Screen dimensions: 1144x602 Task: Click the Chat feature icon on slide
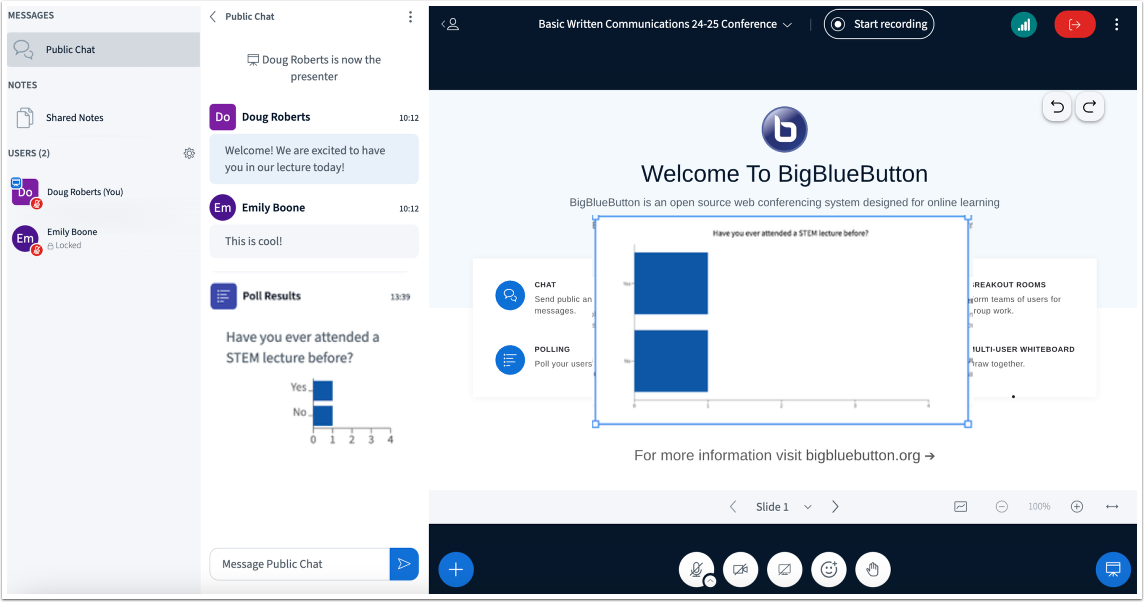pyautogui.click(x=510, y=296)
